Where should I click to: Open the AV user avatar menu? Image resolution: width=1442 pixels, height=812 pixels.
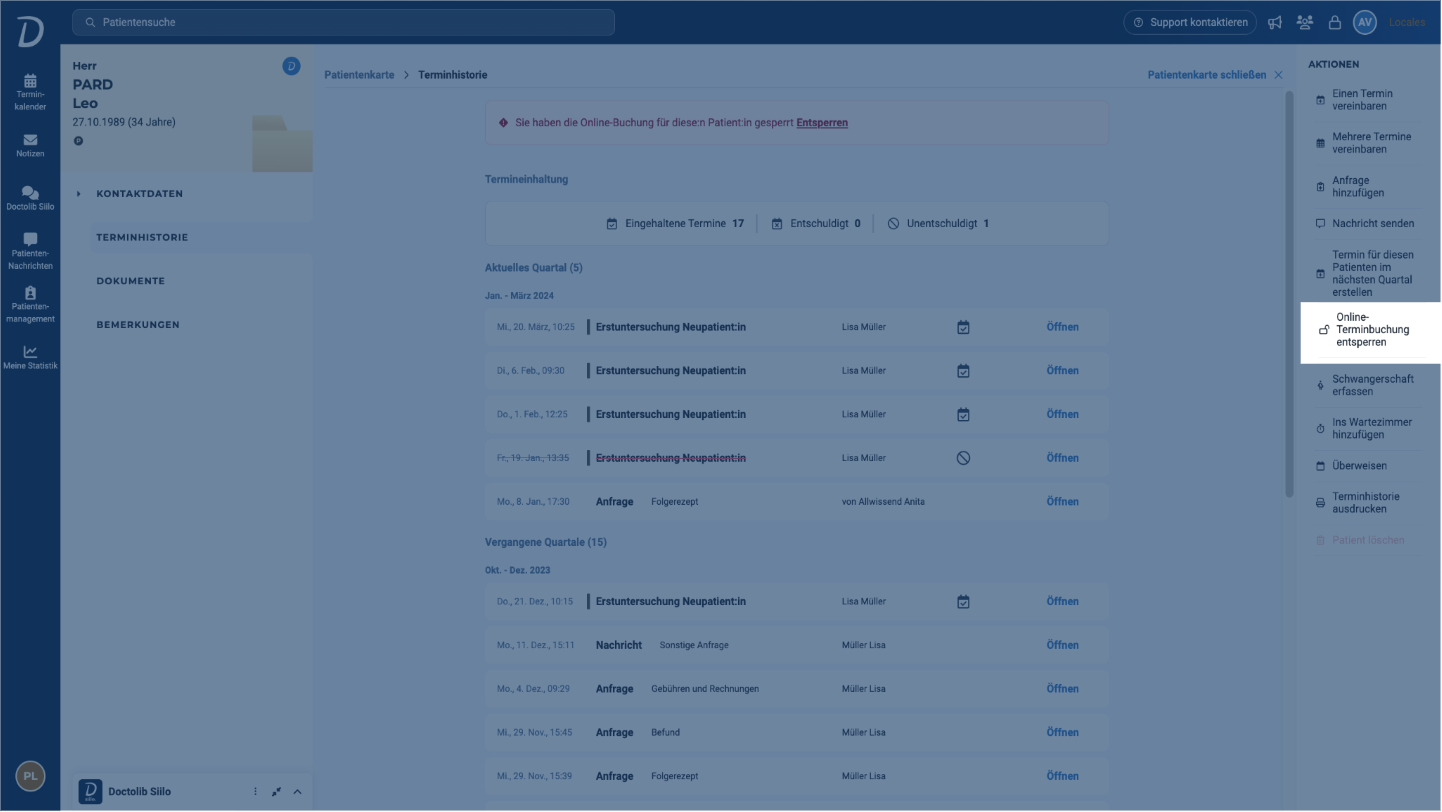pyautogui.click(x=1365, y=22)
